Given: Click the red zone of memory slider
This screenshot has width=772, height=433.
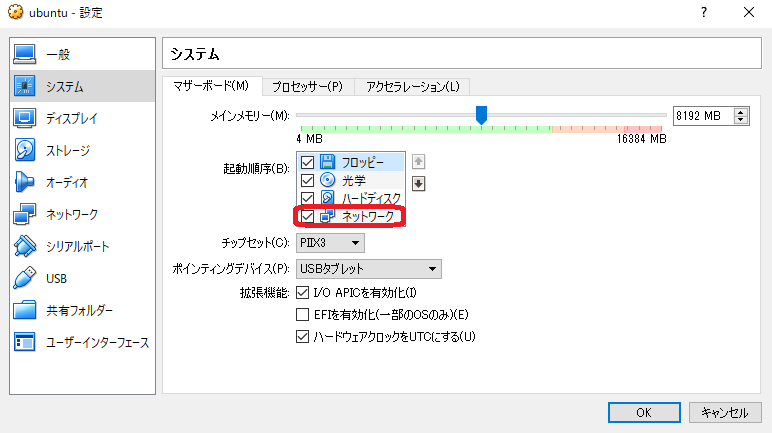Looking at the screenshot, I should tap(643, 129).
